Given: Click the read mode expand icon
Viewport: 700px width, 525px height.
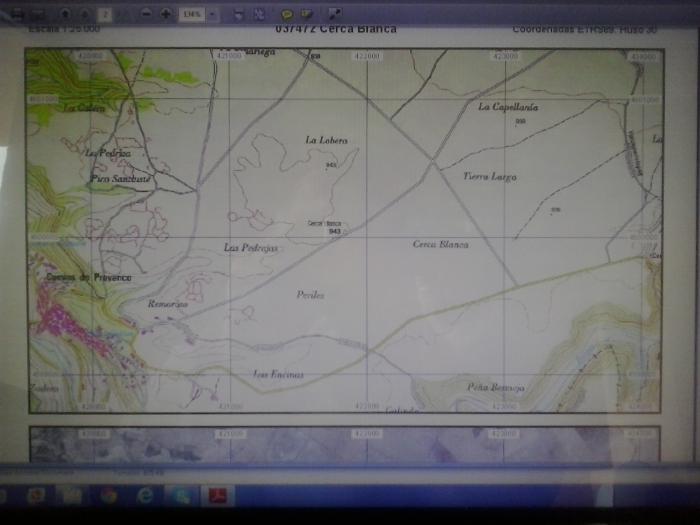Looking at the screenshot, I should click(x=335, y=14).
